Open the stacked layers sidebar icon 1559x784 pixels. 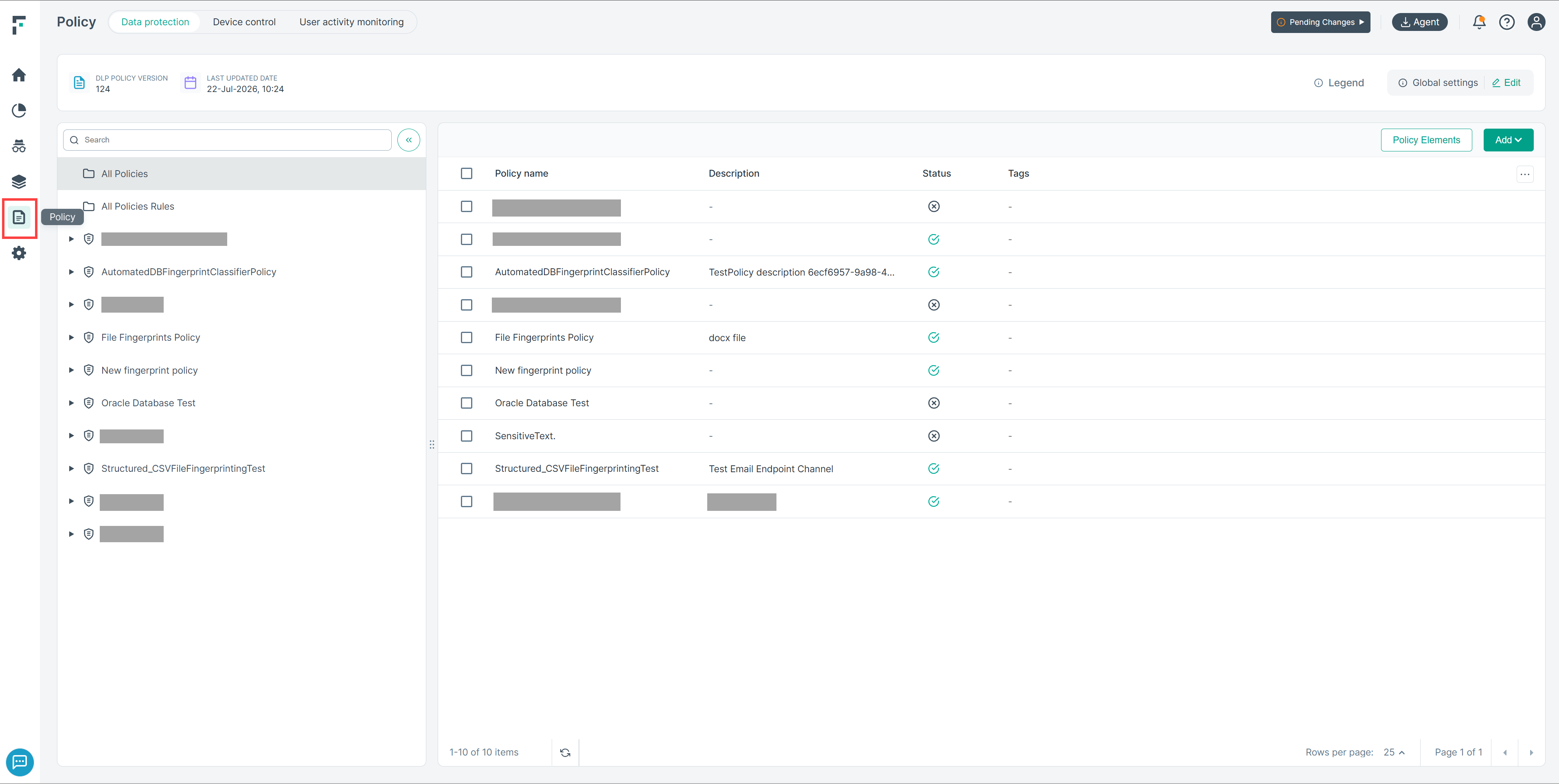pyautogui.click(x=19, y=182)
